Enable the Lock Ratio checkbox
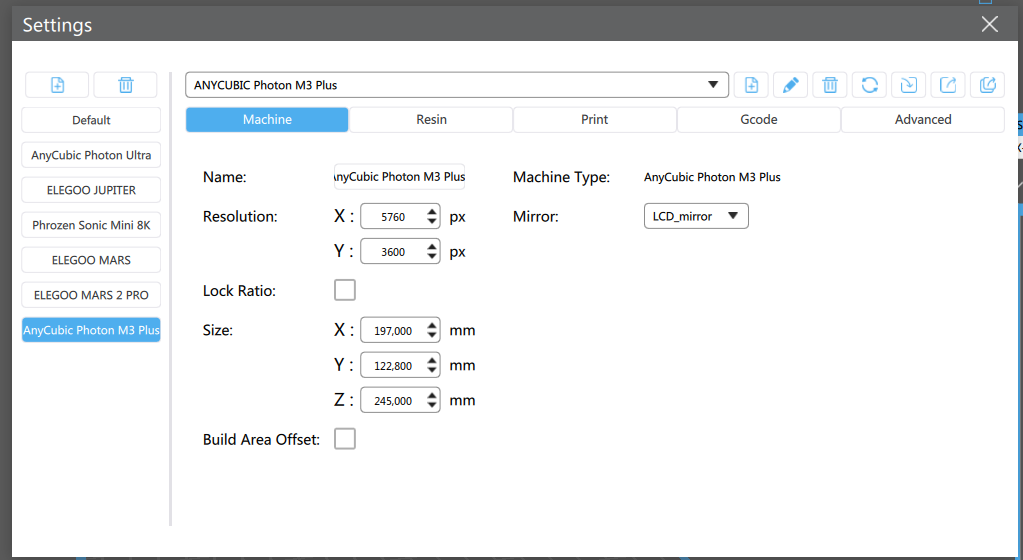Screen dimensions: 1023x560 (x=345, y=290)
